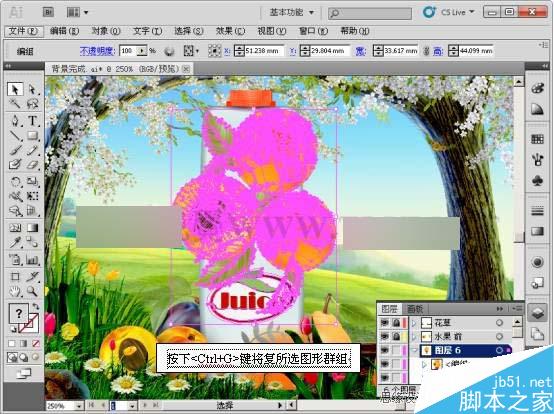Select the Shape Builder tool
The height and width of the screenshot is (414, 554).
pos(15,211)
